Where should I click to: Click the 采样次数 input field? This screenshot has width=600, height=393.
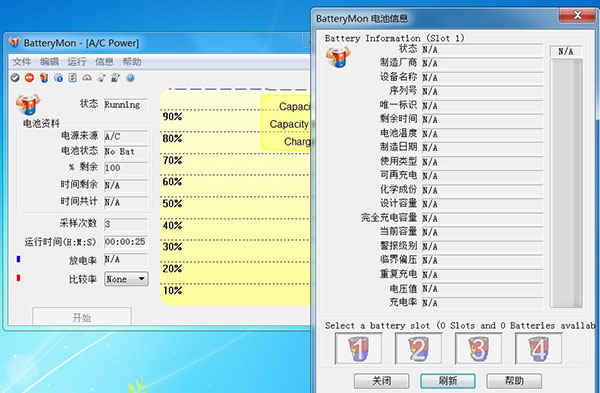[x=126, y=223]
